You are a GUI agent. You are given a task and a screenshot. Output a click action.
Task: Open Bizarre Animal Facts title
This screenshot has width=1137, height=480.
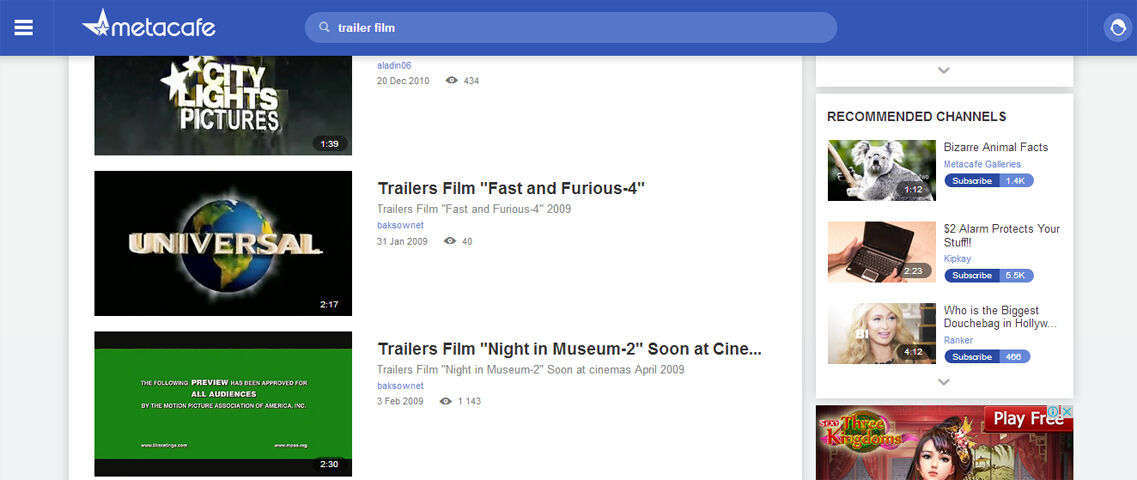click(996, 147)
